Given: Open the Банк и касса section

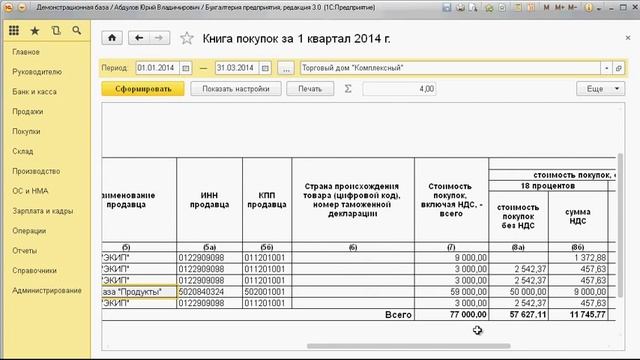Looking at the screenshot, I should [x=34, y=92].
